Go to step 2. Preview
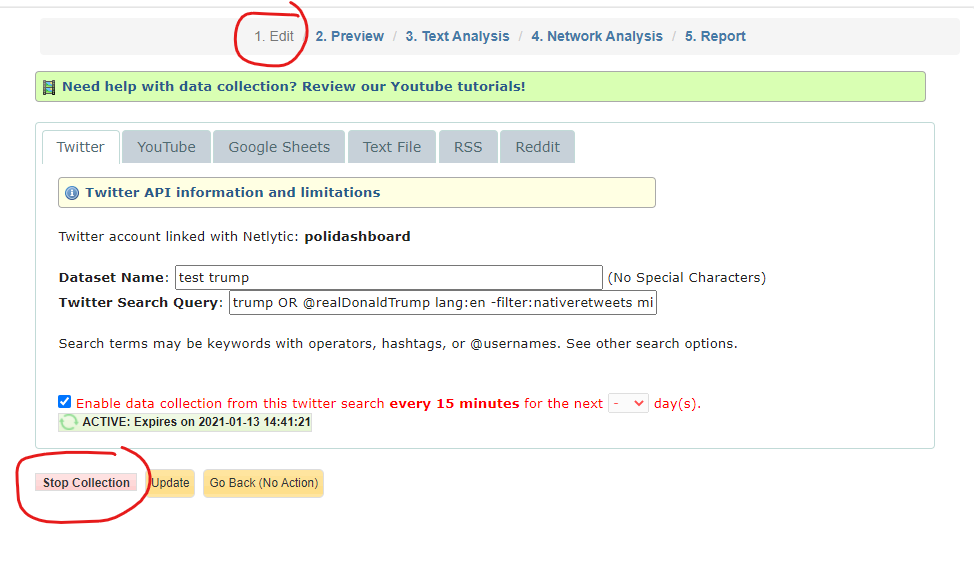The height and width of the screenshot is (567, 974). point(349,36)
